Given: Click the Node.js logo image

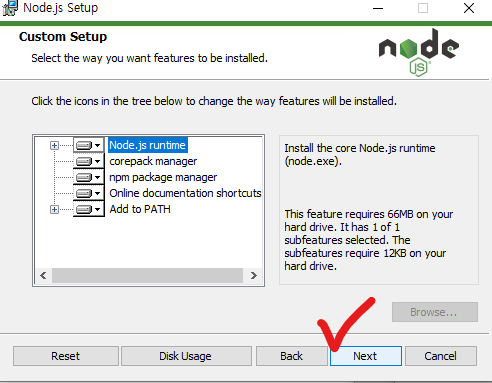Looking at the screenshot, I should tap(419, 53).
